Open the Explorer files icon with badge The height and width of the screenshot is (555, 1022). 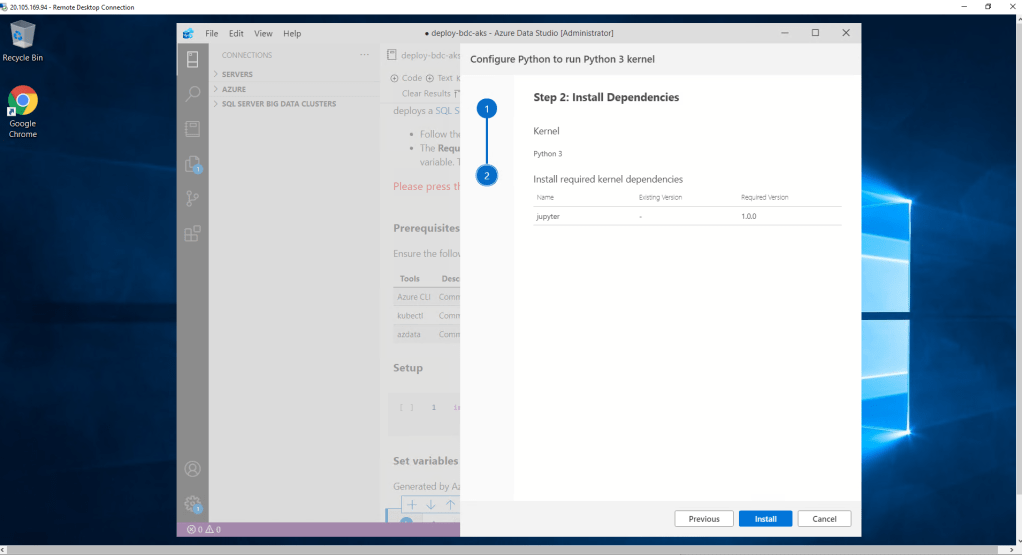192,165
